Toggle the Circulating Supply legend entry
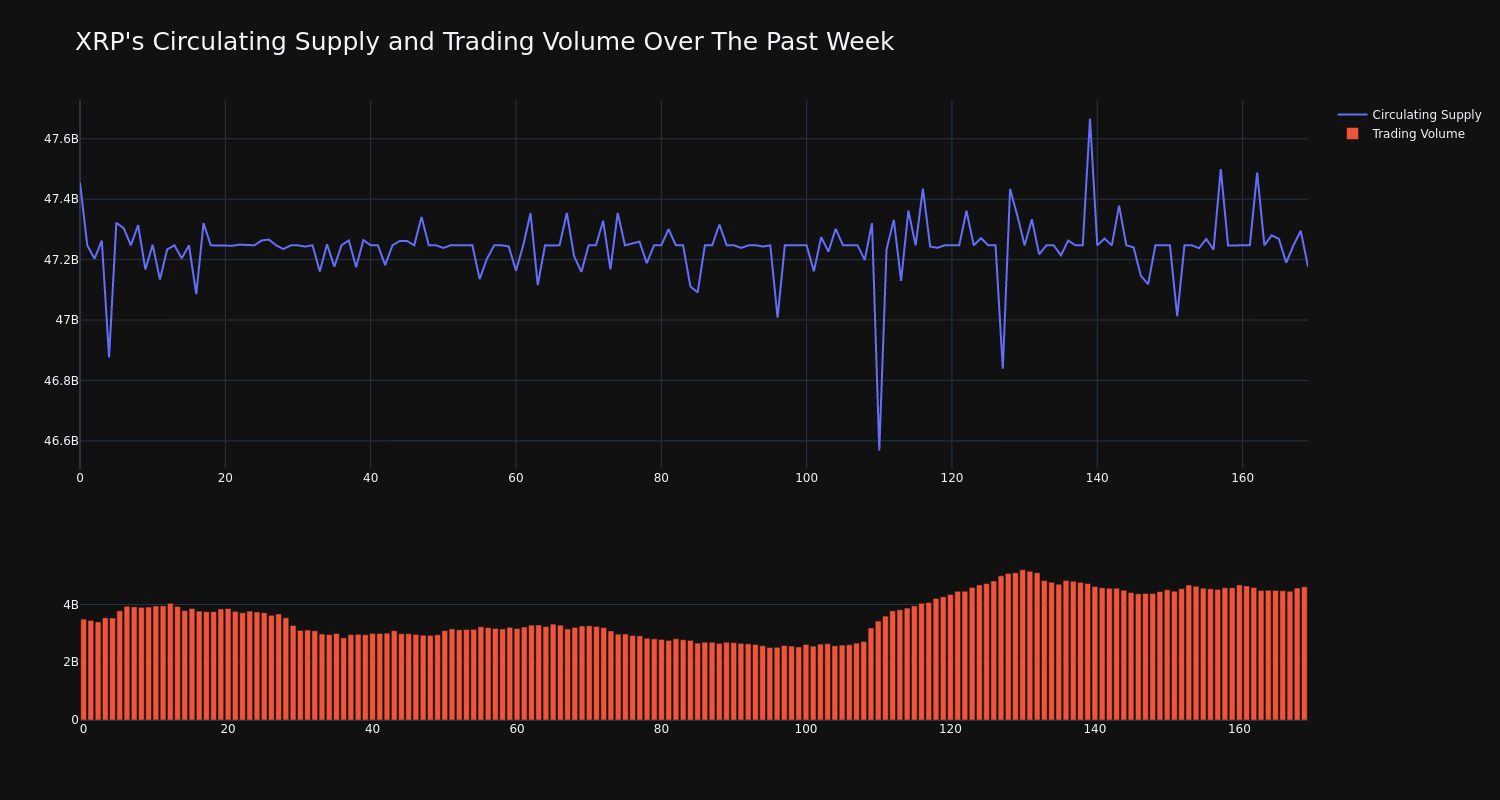This screenshot has height=800, width=1500. (1409, 115)
